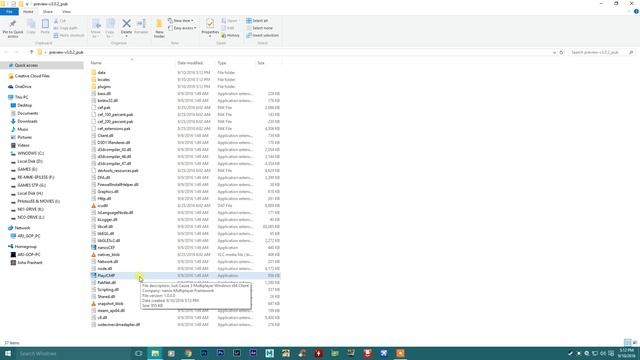The width and height of the screenshot is (640, 360).
Task: Click Paste shortcut in ribbon
Action: point(69,36)
